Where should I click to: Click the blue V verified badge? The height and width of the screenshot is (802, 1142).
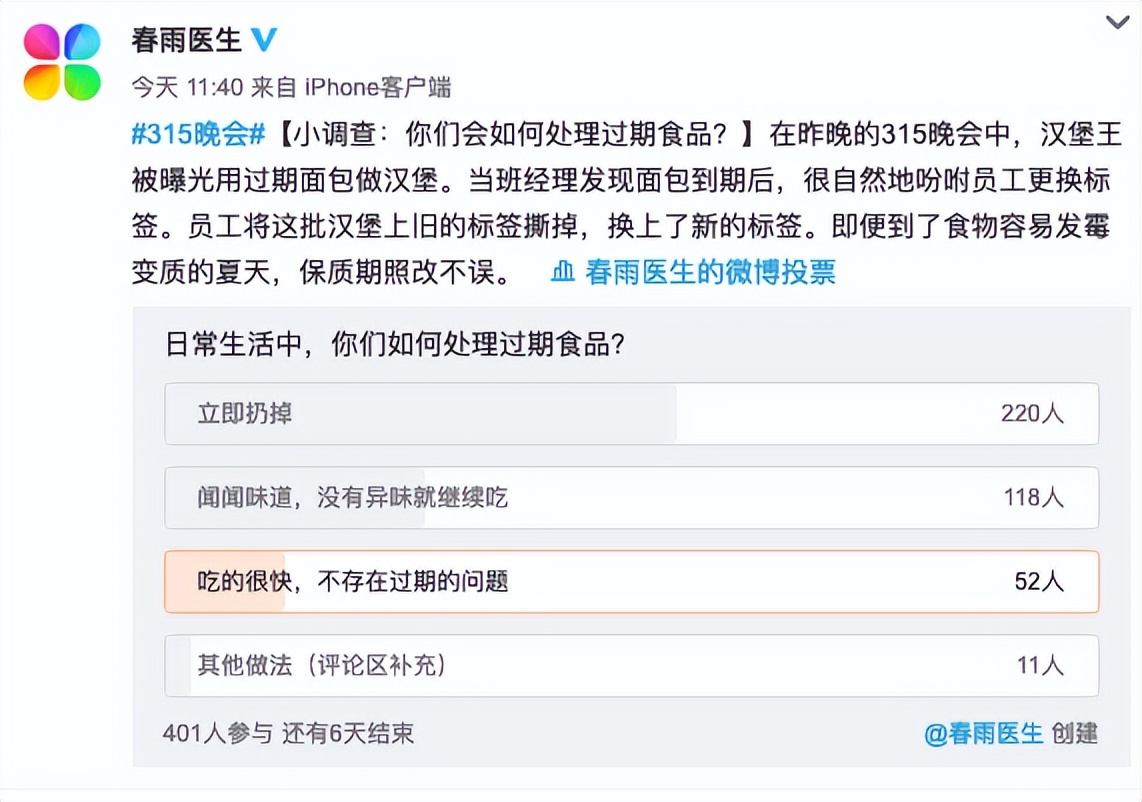tap(262, 41)
